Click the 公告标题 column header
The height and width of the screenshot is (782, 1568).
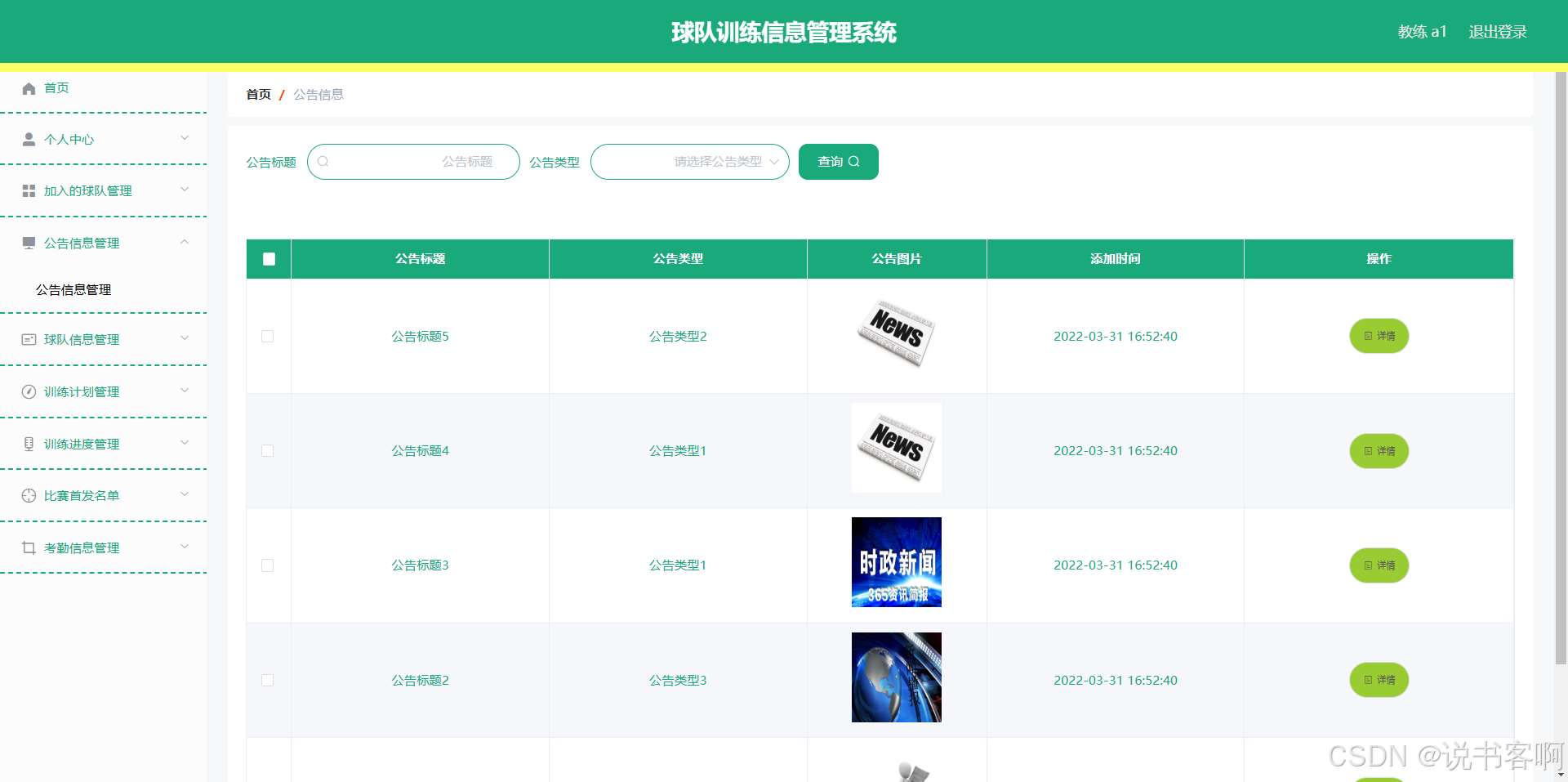point(420,259)
